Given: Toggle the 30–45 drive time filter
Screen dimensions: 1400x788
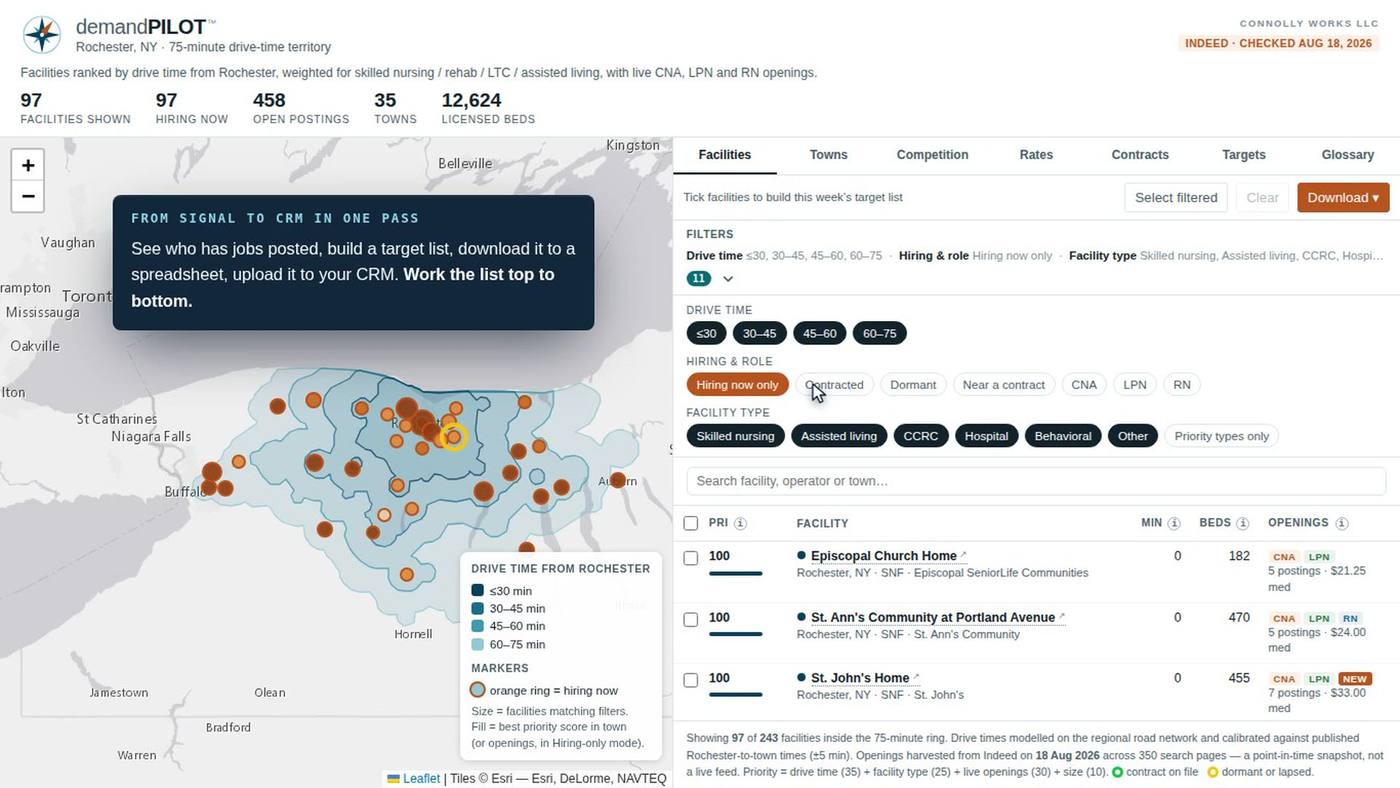Looking at the screenshot, I should (x=759, y=333).
